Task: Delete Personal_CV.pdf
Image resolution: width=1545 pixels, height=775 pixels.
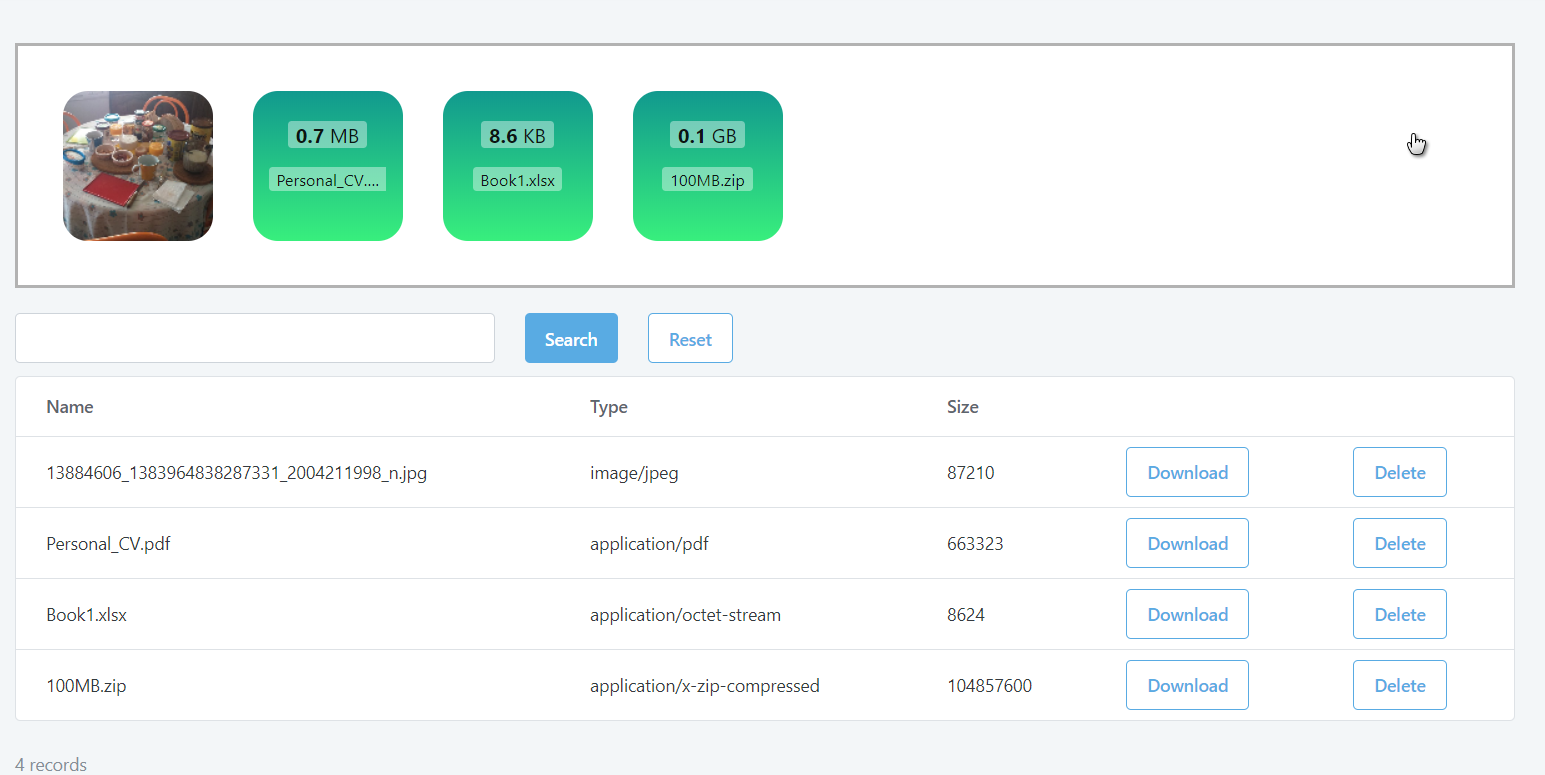Action: [x=1400, y=543]
